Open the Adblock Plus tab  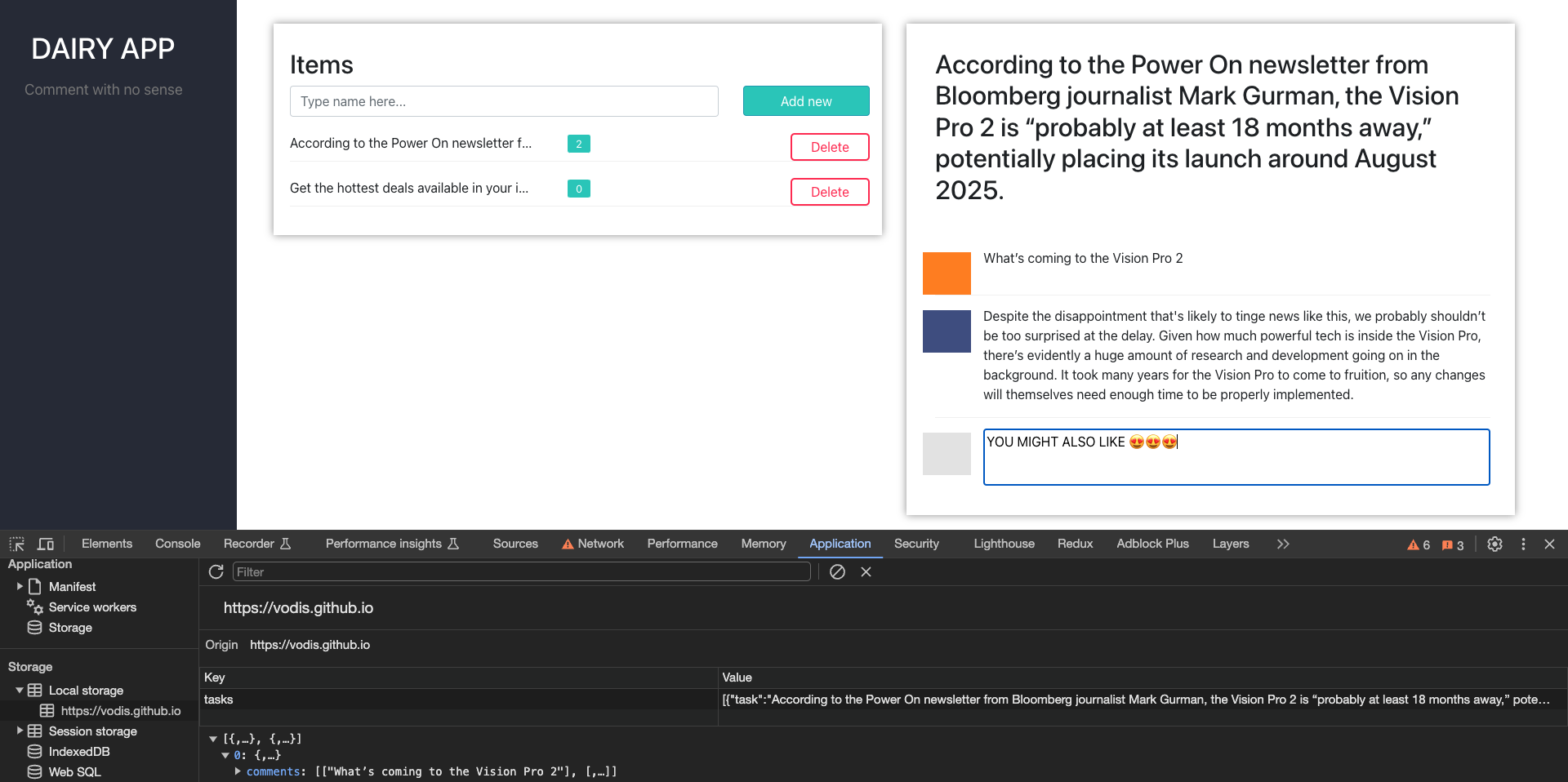(1152, 544)
